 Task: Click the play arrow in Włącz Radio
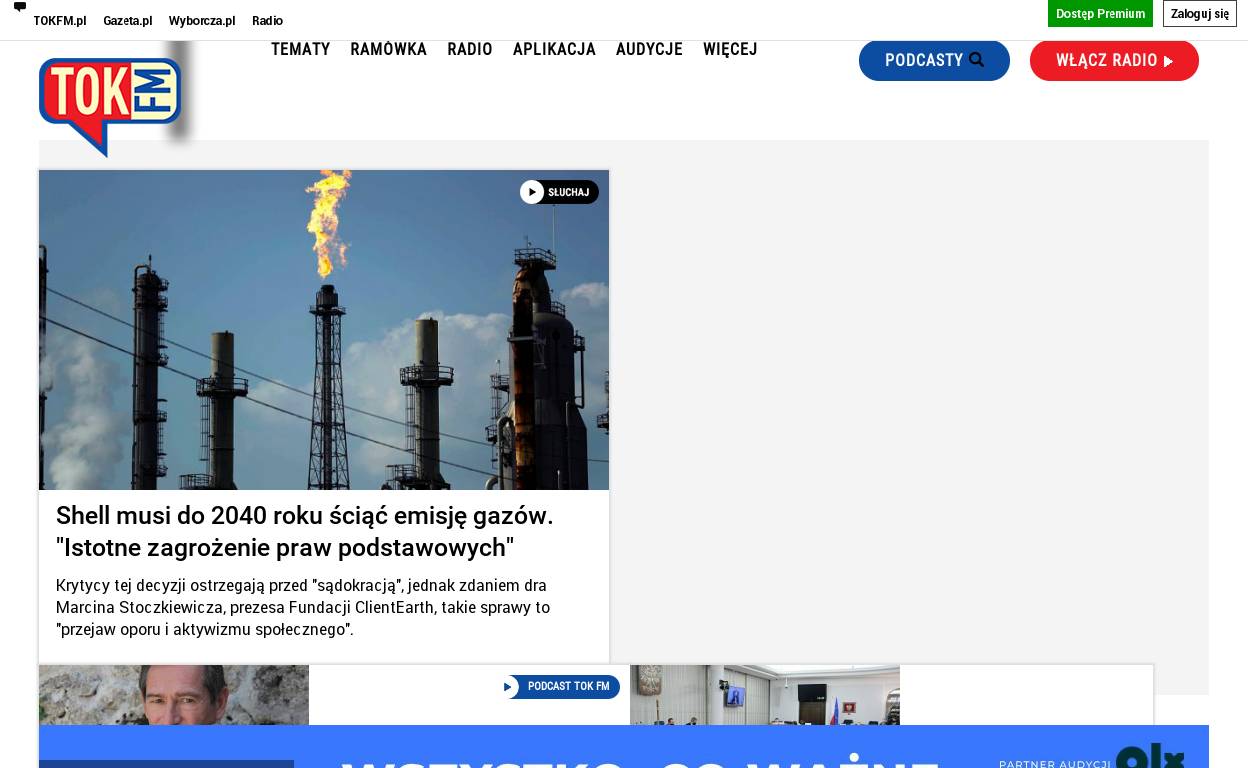coord(1168,61)
